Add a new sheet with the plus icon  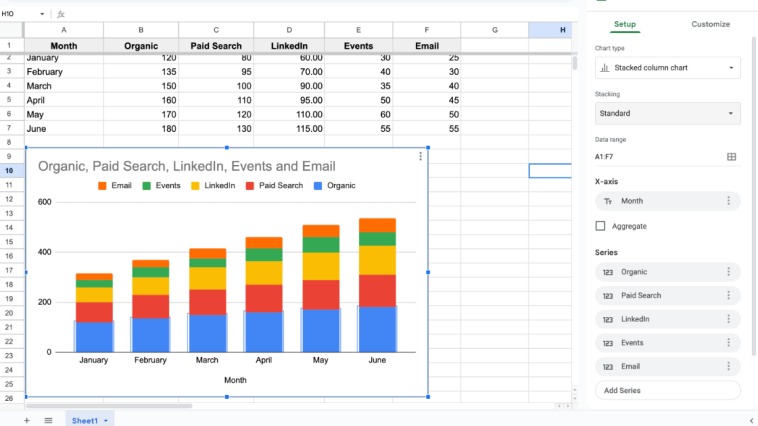pyautogui.click(x=27, y=420)
